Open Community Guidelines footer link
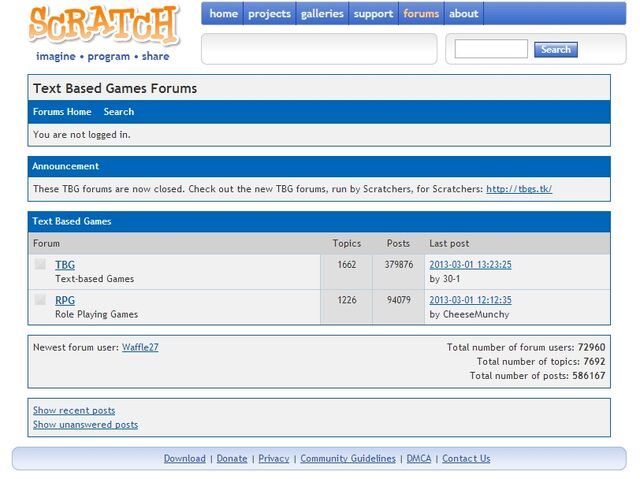640x479 pixels. point(348,459)
